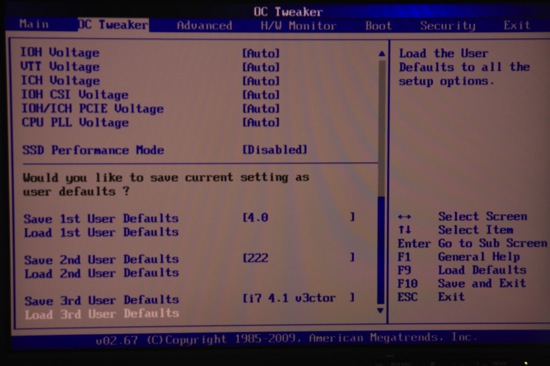This screenshot has width=550, height=366.
Task: Choose Load 2nd User Defaults
Action: pyautogui.click(x=101, y=273)
